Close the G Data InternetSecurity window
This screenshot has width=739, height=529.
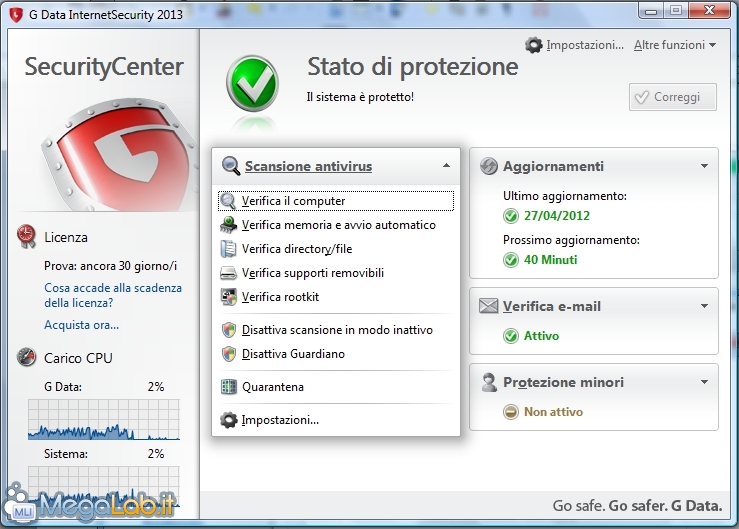point(709,10)
